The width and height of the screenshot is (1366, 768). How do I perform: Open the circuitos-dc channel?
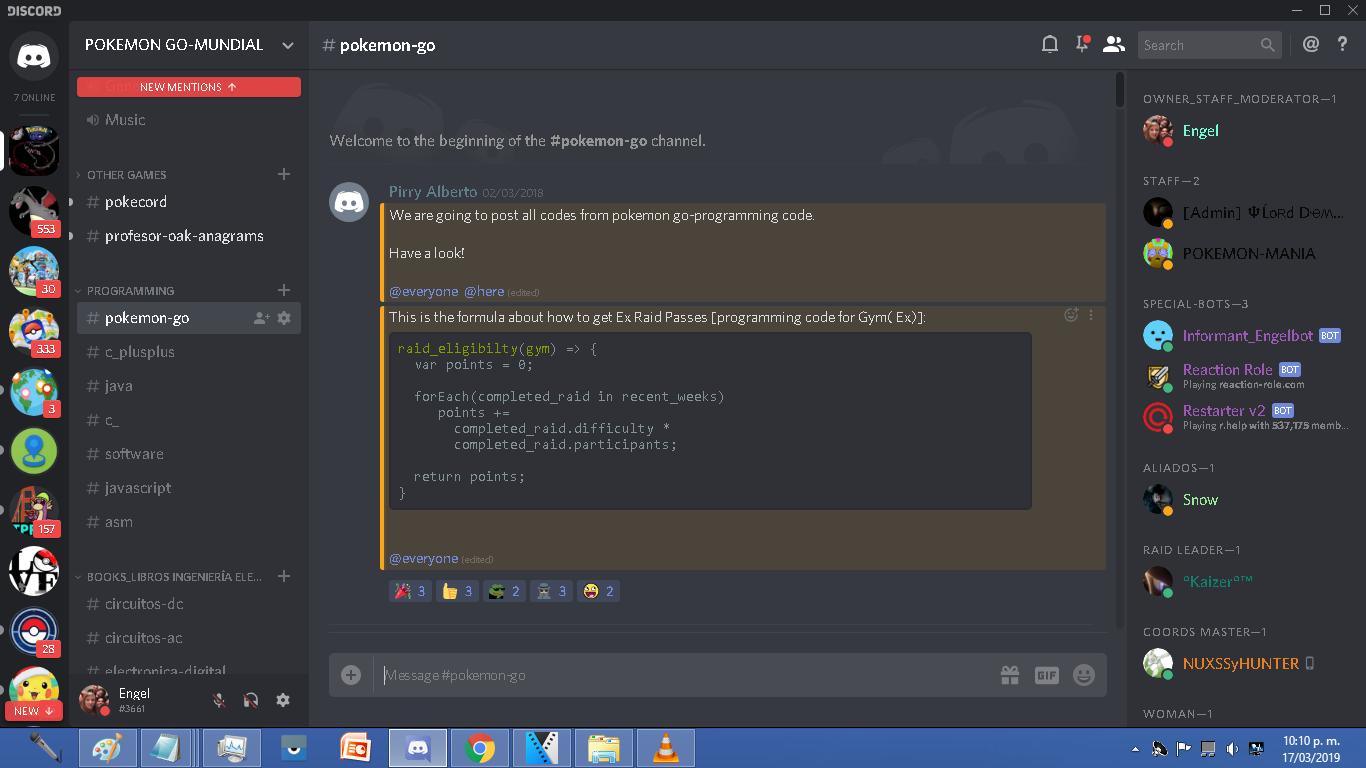pyautogui.click(x=189, y=604)
